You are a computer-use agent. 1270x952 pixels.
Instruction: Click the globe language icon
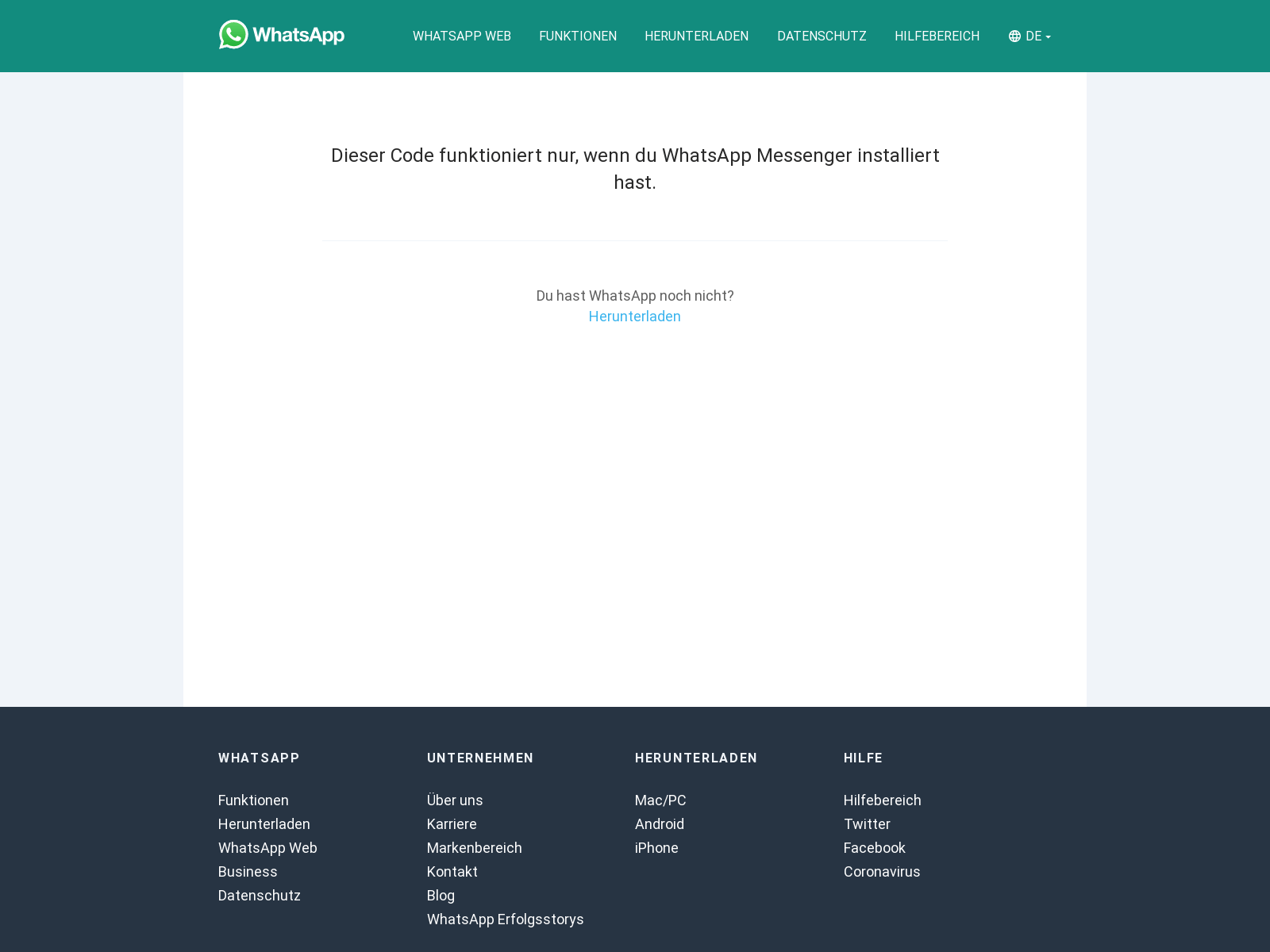click(1014, 36)
